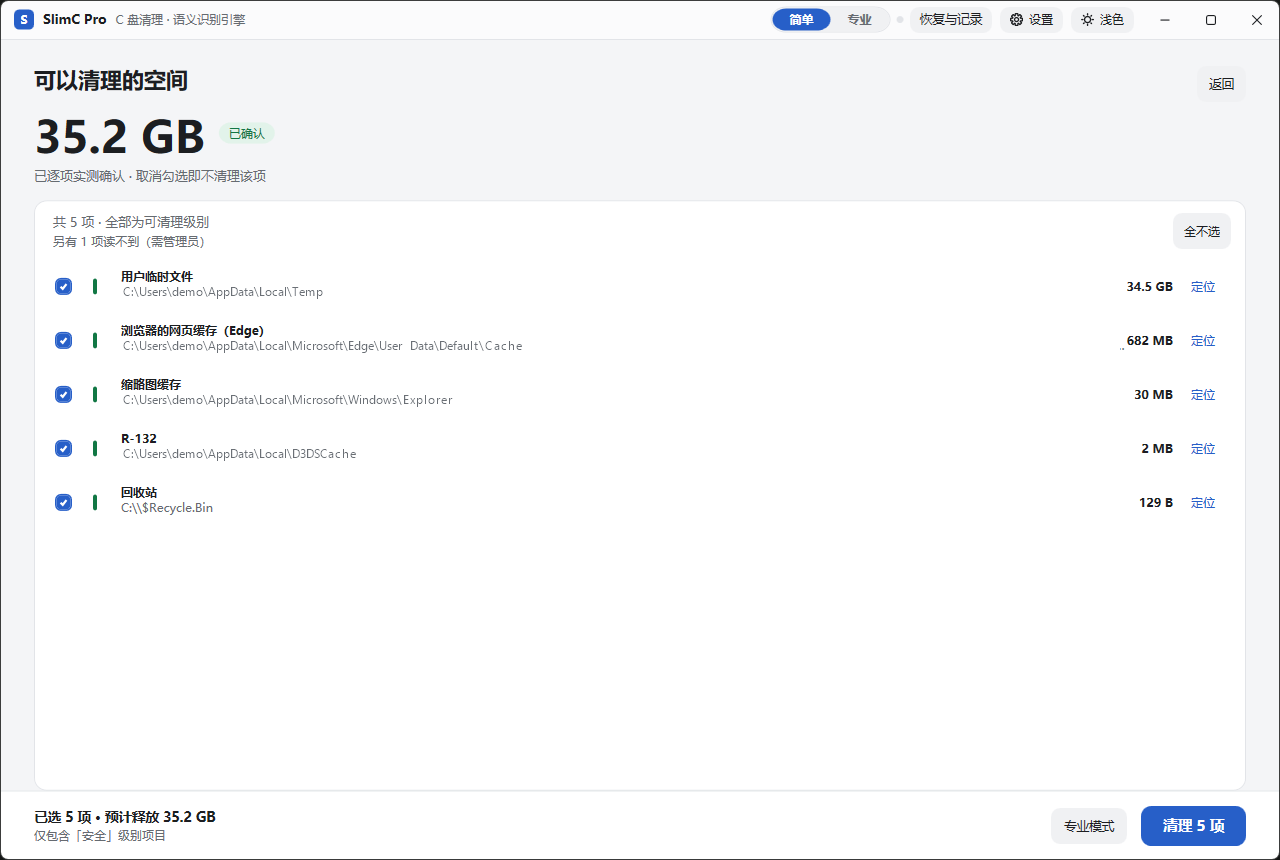1280x860 pixels.
Task: Select the path C:\Users\demo\AppData\Local\Temp
Action: 223,292
